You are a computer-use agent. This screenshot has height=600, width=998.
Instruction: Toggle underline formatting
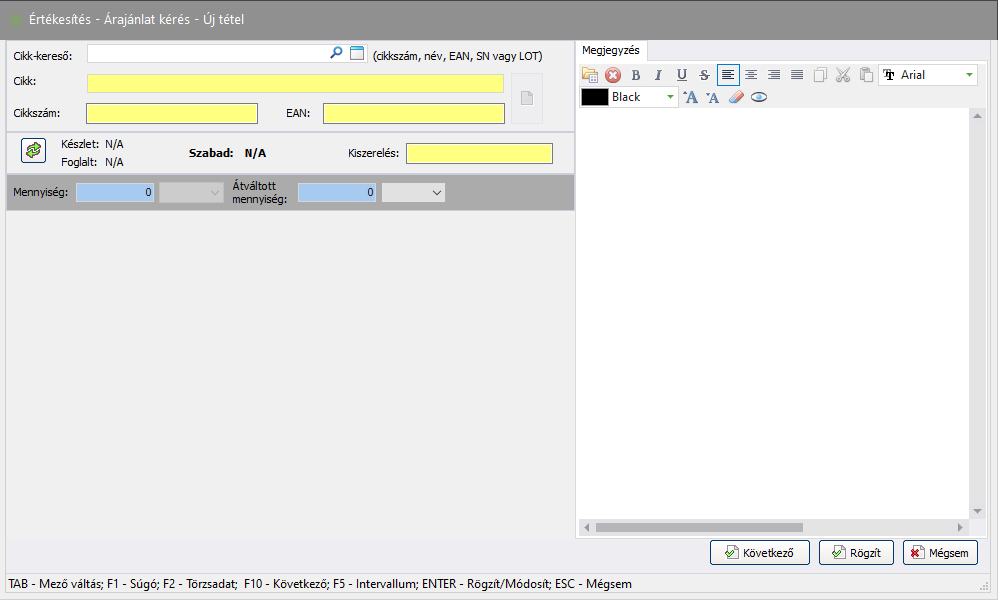click(681, 75)
